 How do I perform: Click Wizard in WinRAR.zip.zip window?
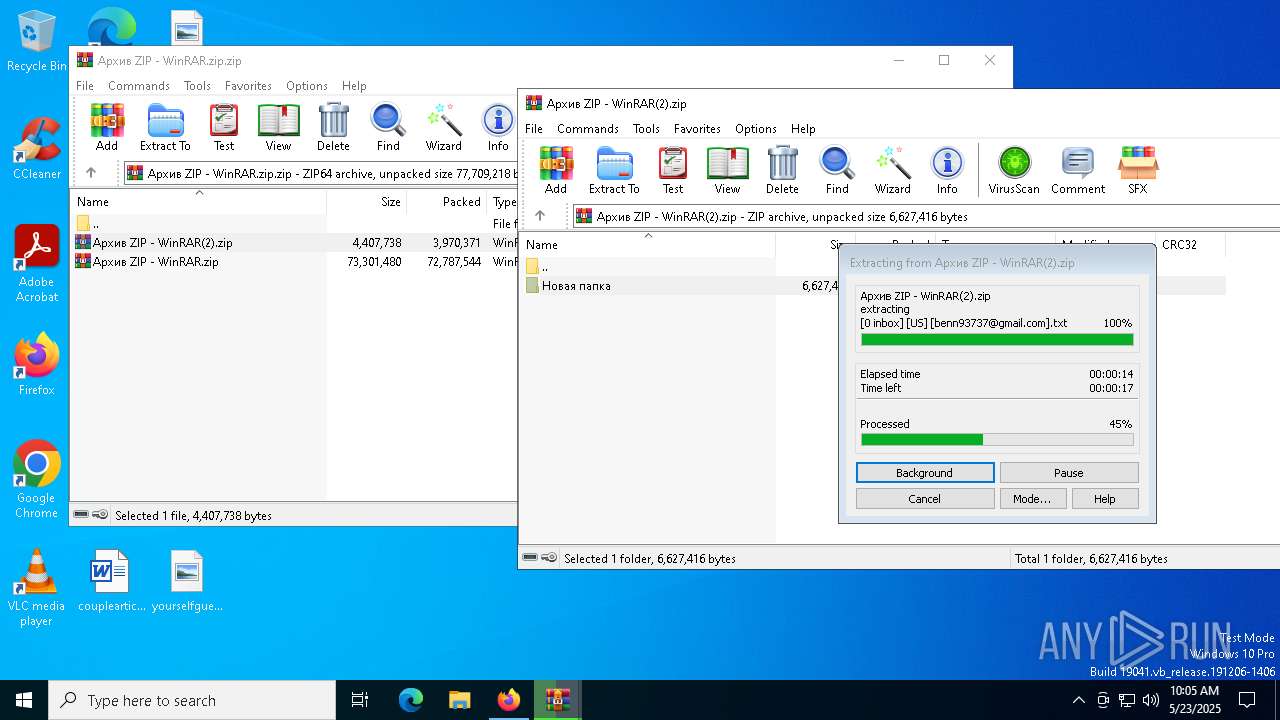pos(443,127)
